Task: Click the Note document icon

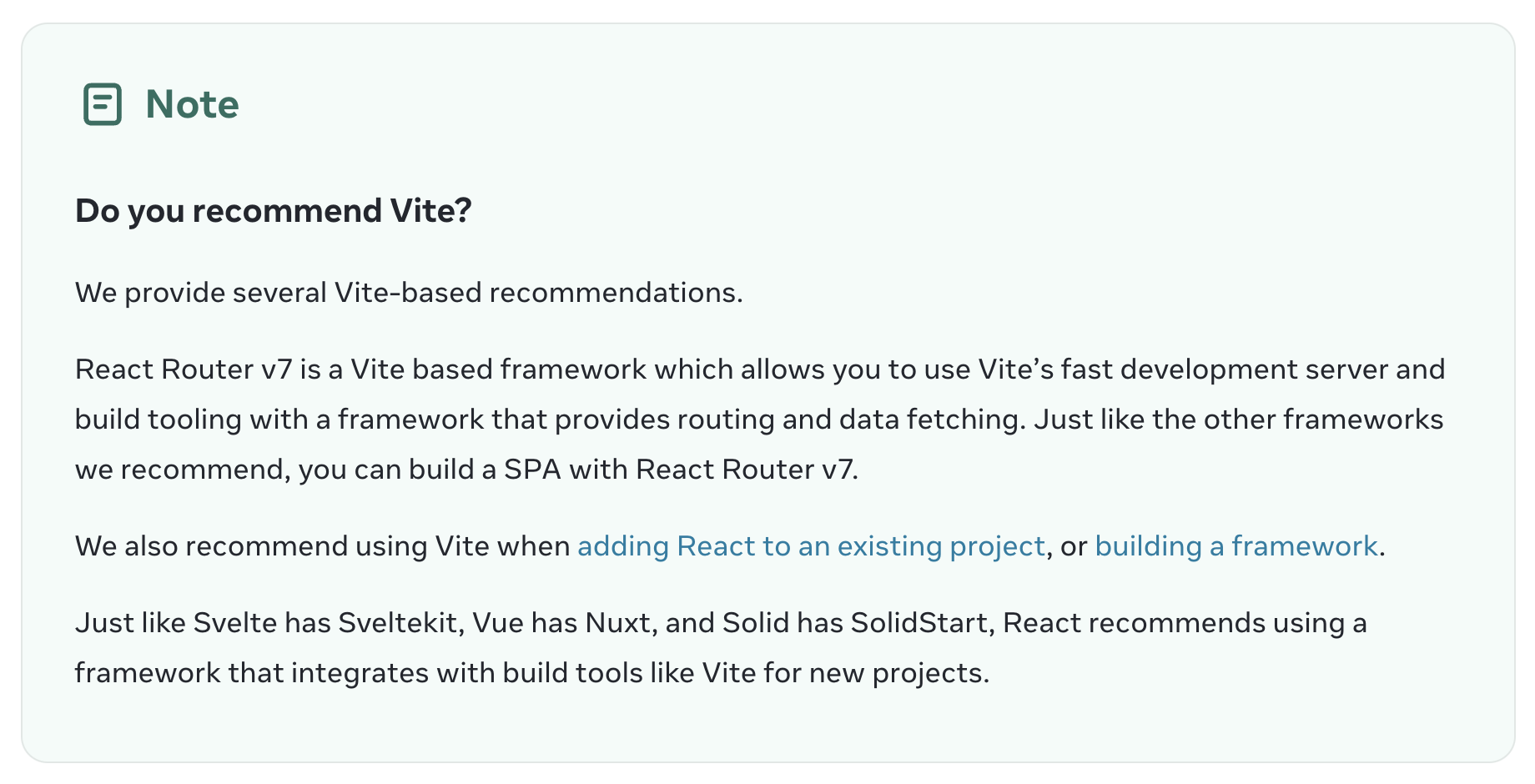Action: click(103, 105)
